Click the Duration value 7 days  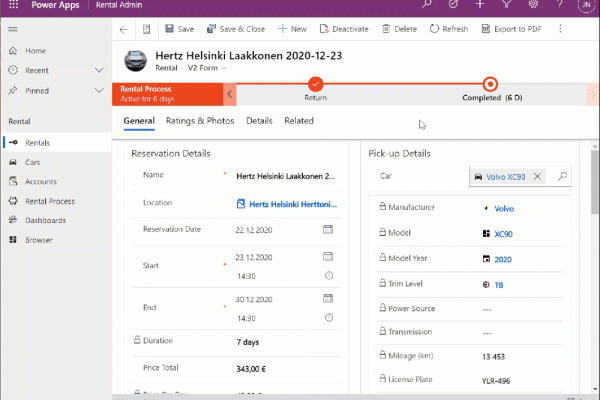point(248,342)
